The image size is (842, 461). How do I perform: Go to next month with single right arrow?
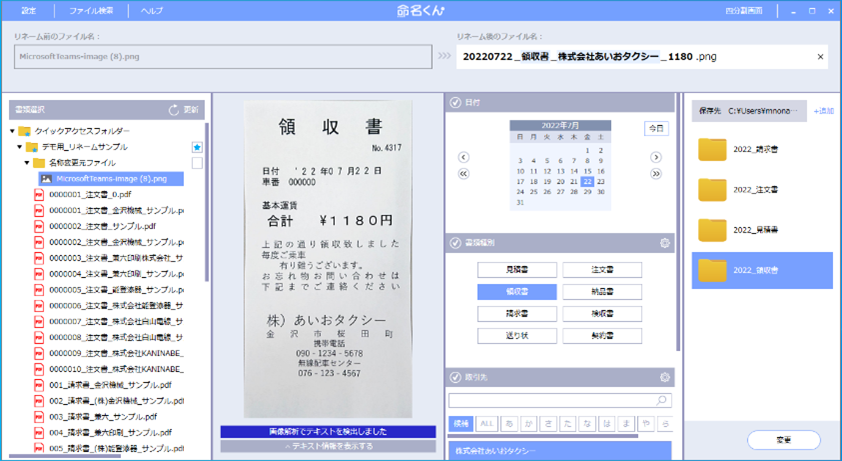click(656, 158)
